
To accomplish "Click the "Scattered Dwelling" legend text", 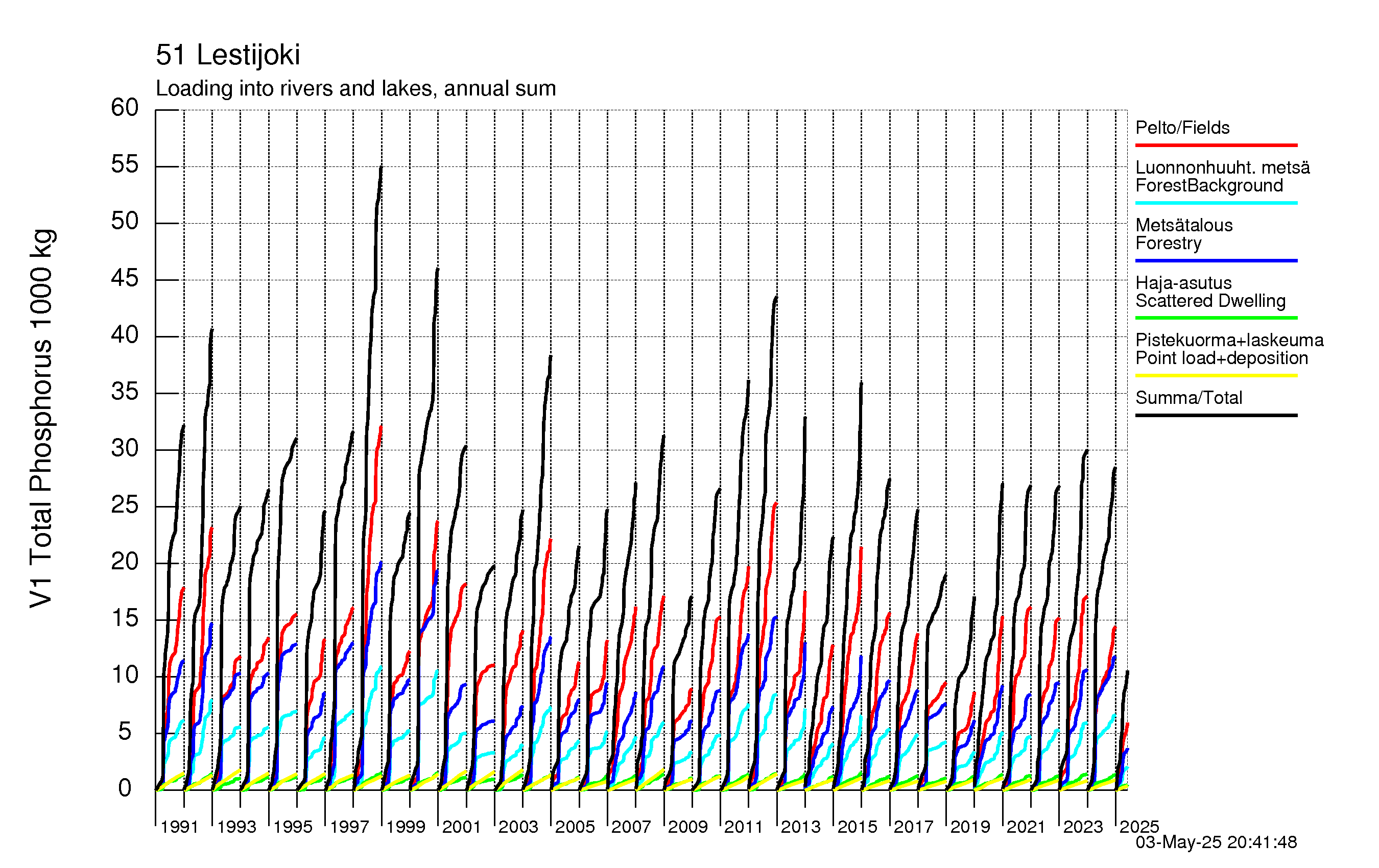I will click(x=1210, y=301).
